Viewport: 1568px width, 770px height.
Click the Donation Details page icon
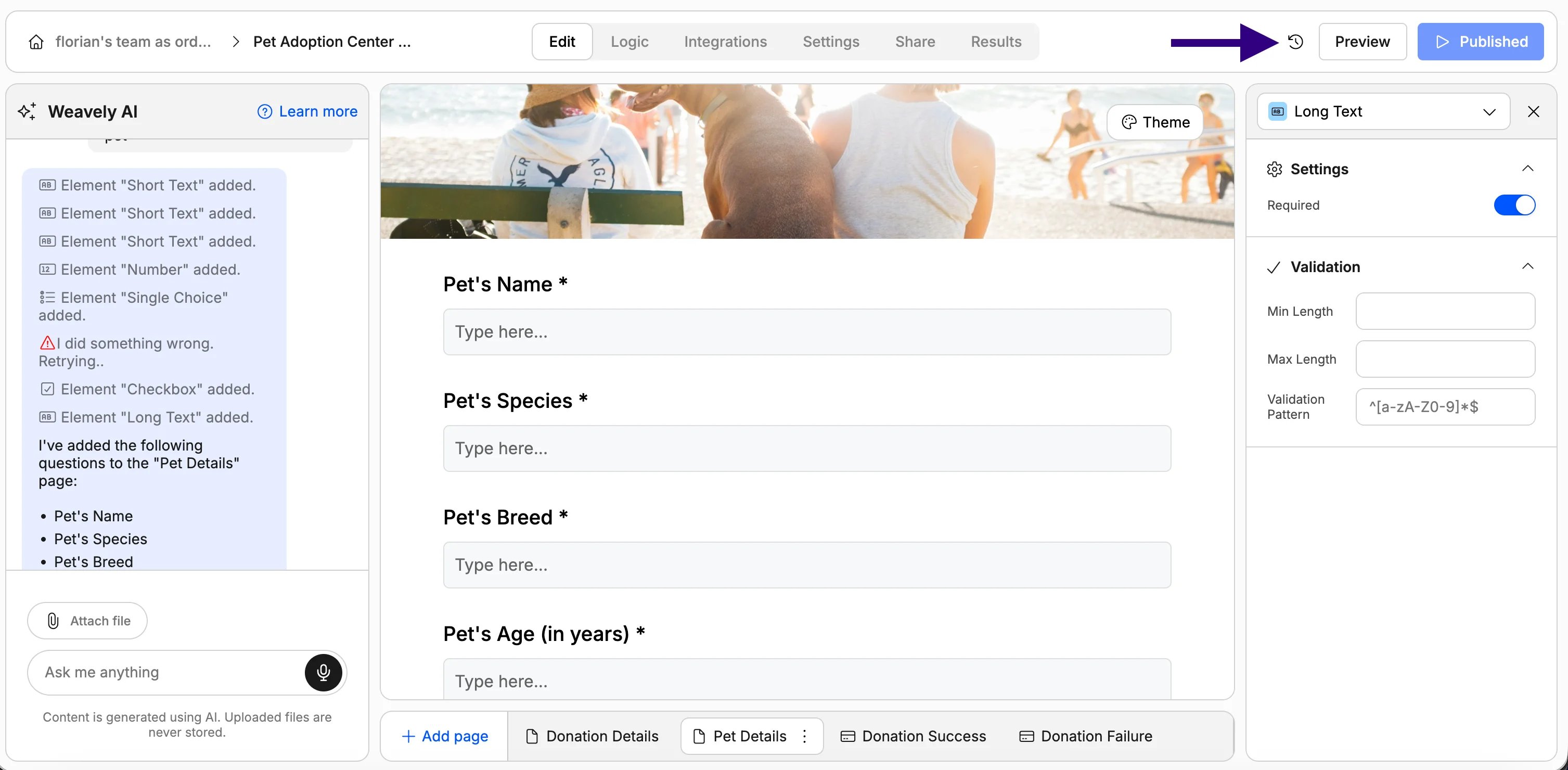coord(531,736)
